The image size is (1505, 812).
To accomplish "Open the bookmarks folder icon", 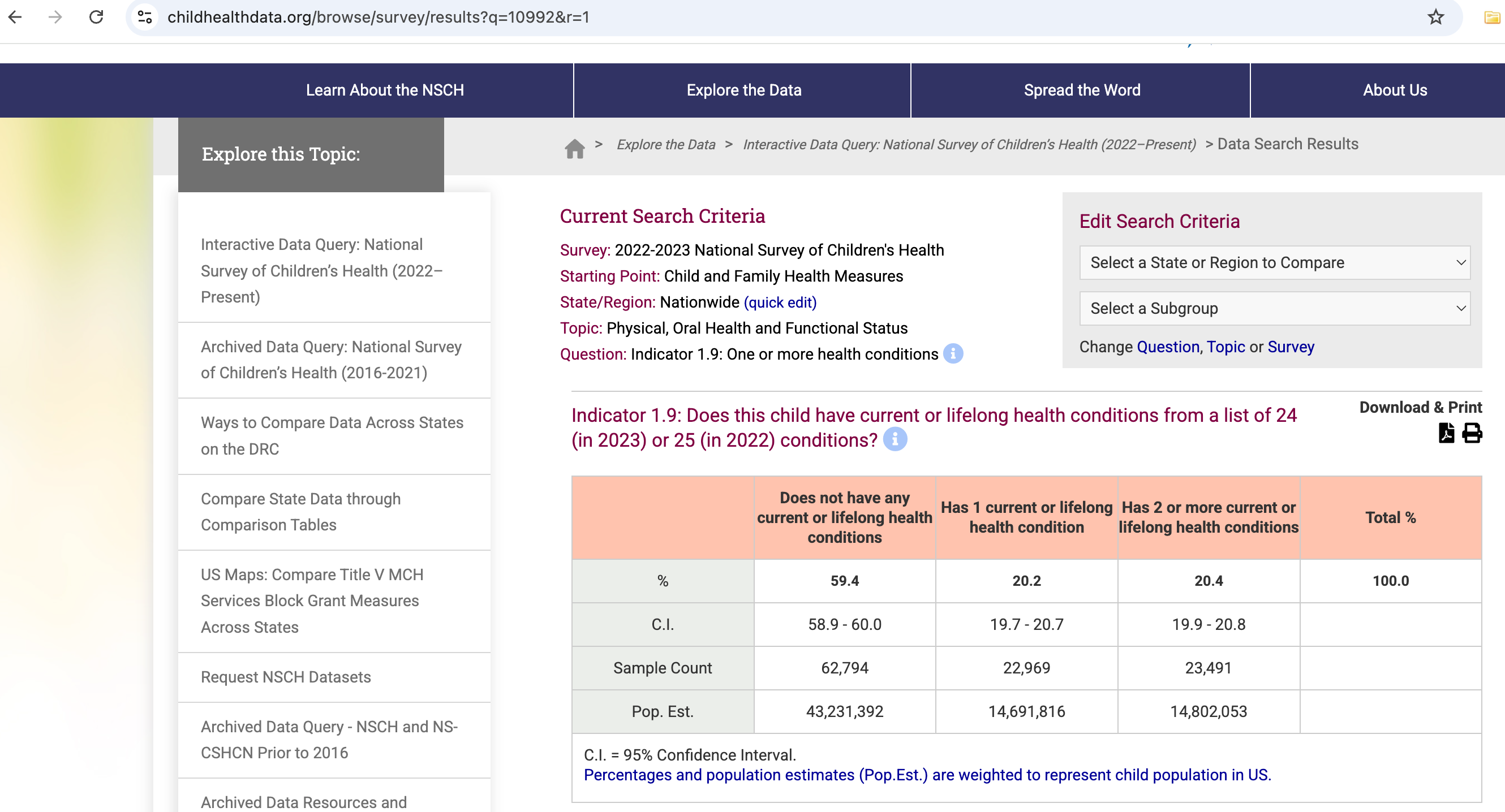I will (1491, 18).
